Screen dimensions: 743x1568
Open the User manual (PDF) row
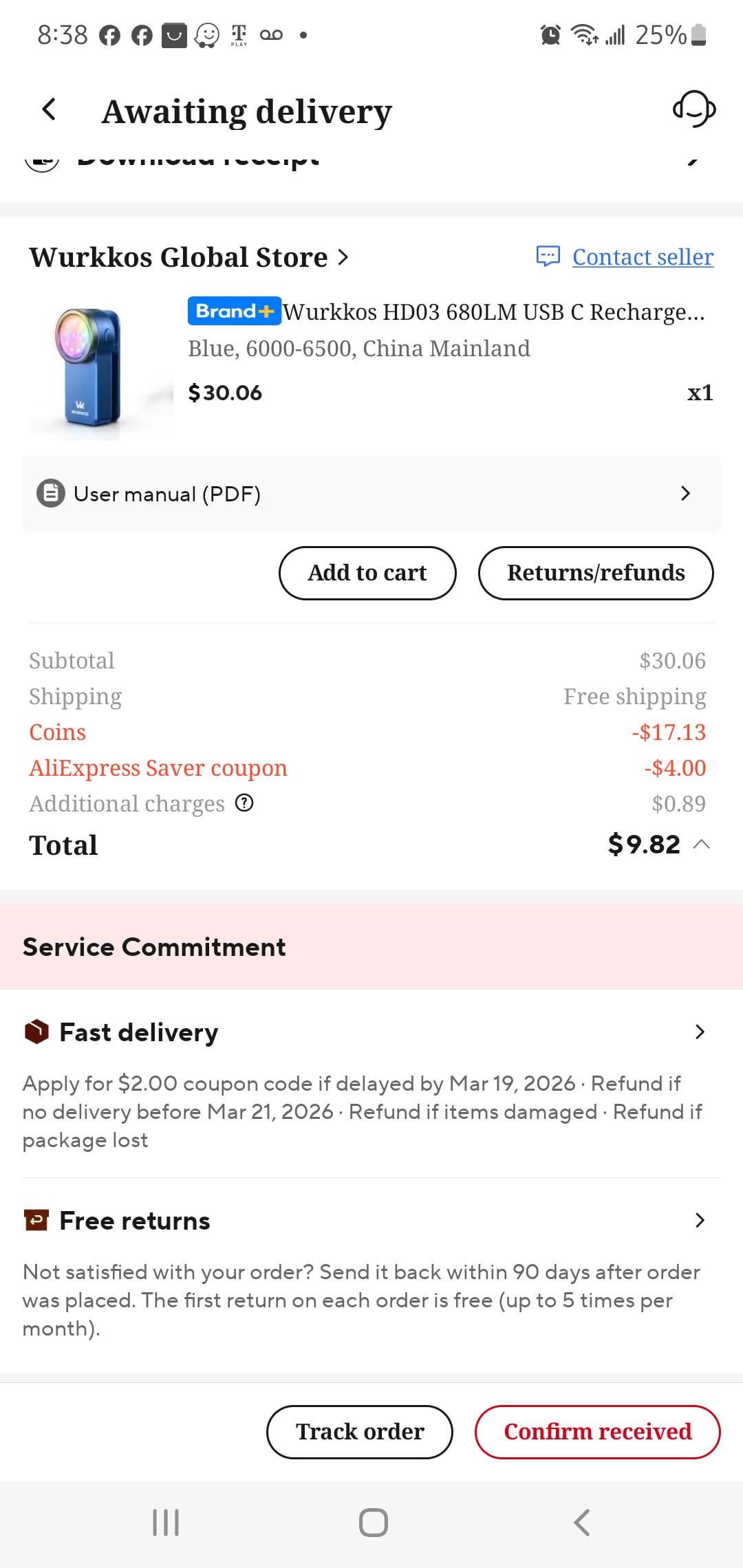click(371, 494)
